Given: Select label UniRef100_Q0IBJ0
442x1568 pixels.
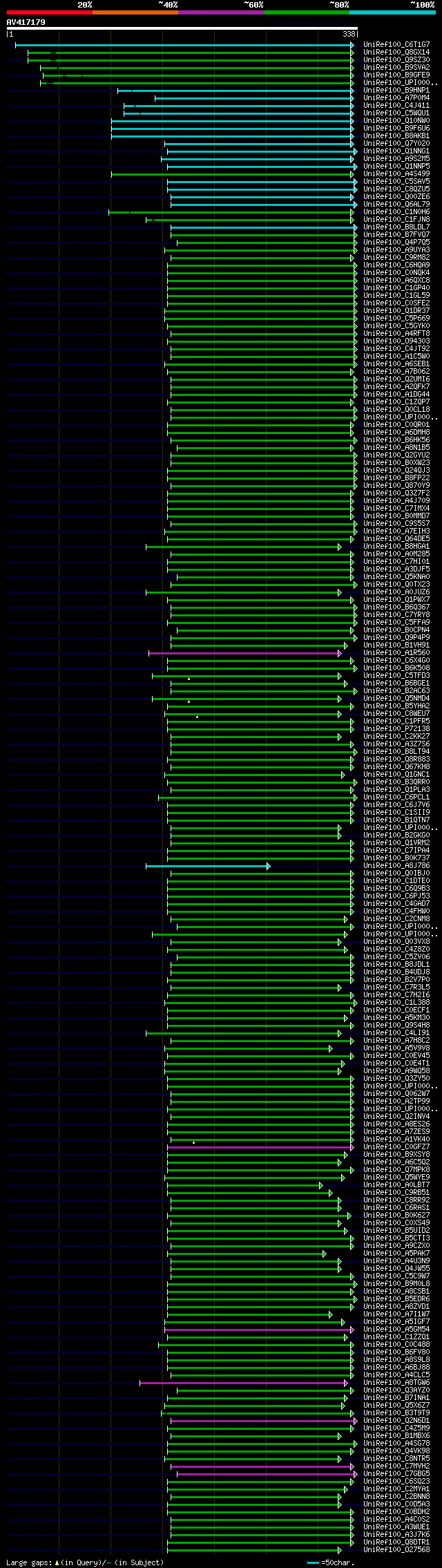Looking at the screenshot, I should 396,873.
